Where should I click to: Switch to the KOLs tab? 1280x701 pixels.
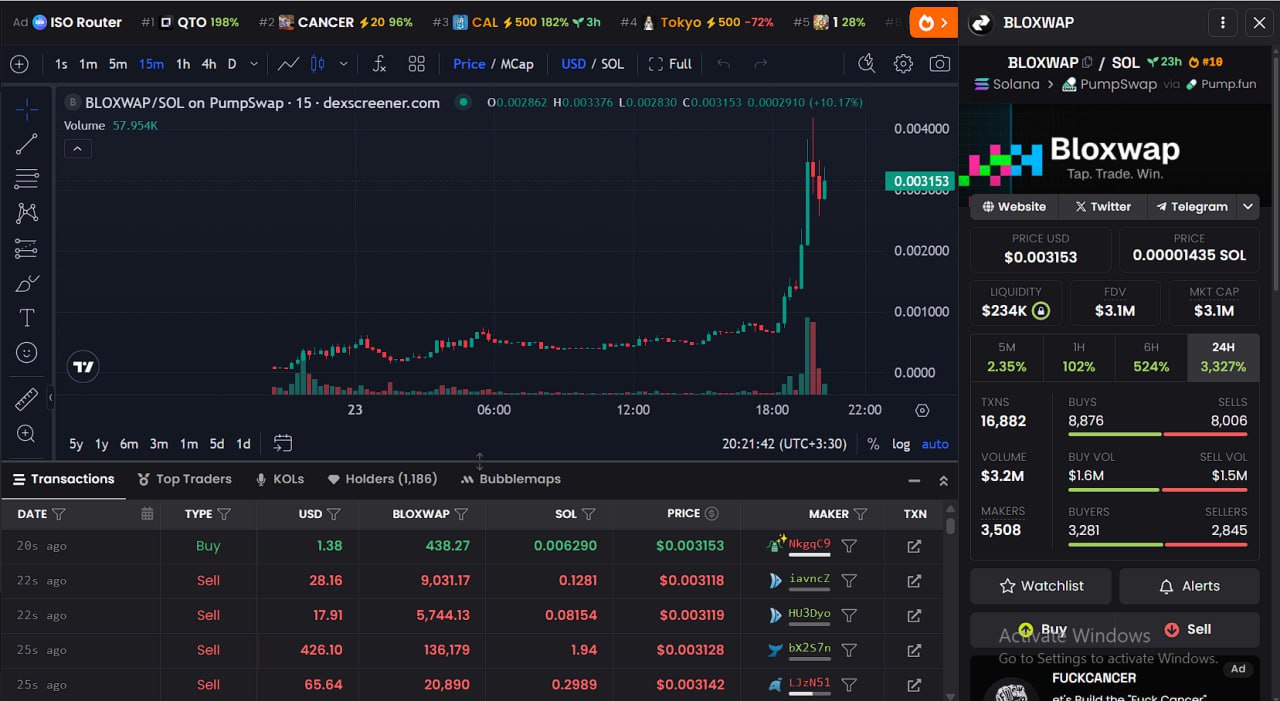[x=279, y=479]
